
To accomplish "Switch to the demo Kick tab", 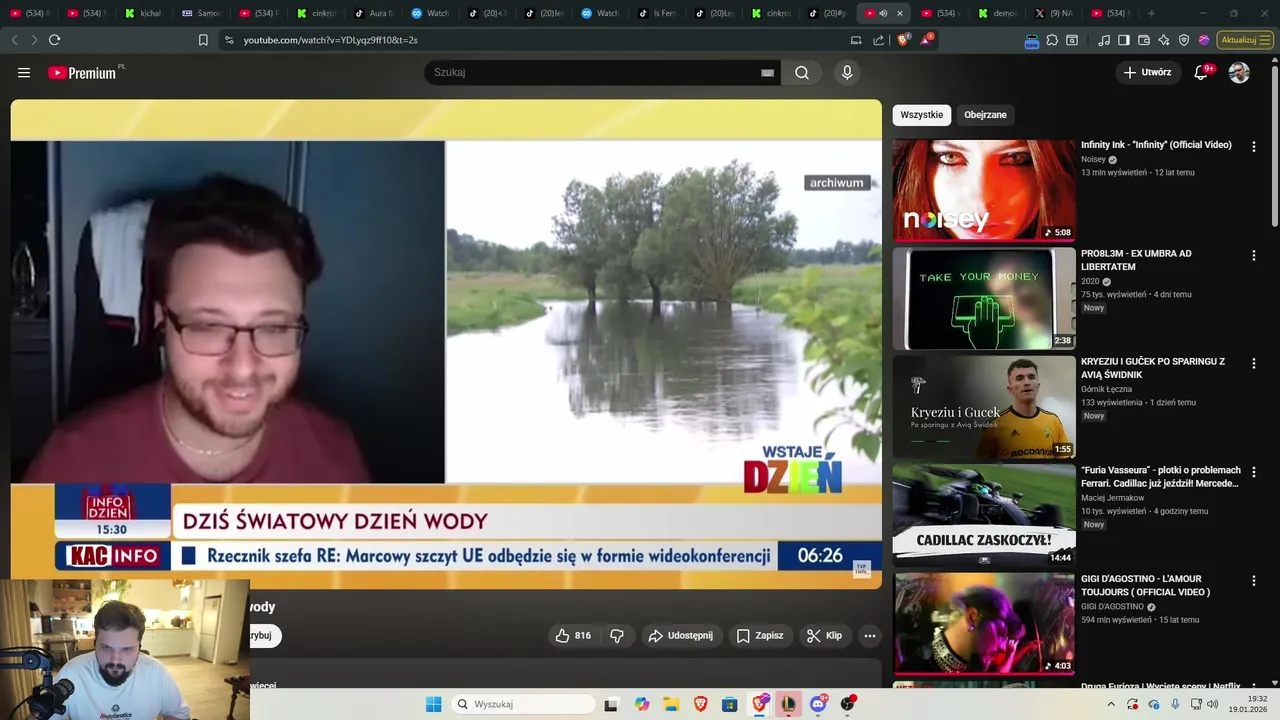I will tap(998, 13).
